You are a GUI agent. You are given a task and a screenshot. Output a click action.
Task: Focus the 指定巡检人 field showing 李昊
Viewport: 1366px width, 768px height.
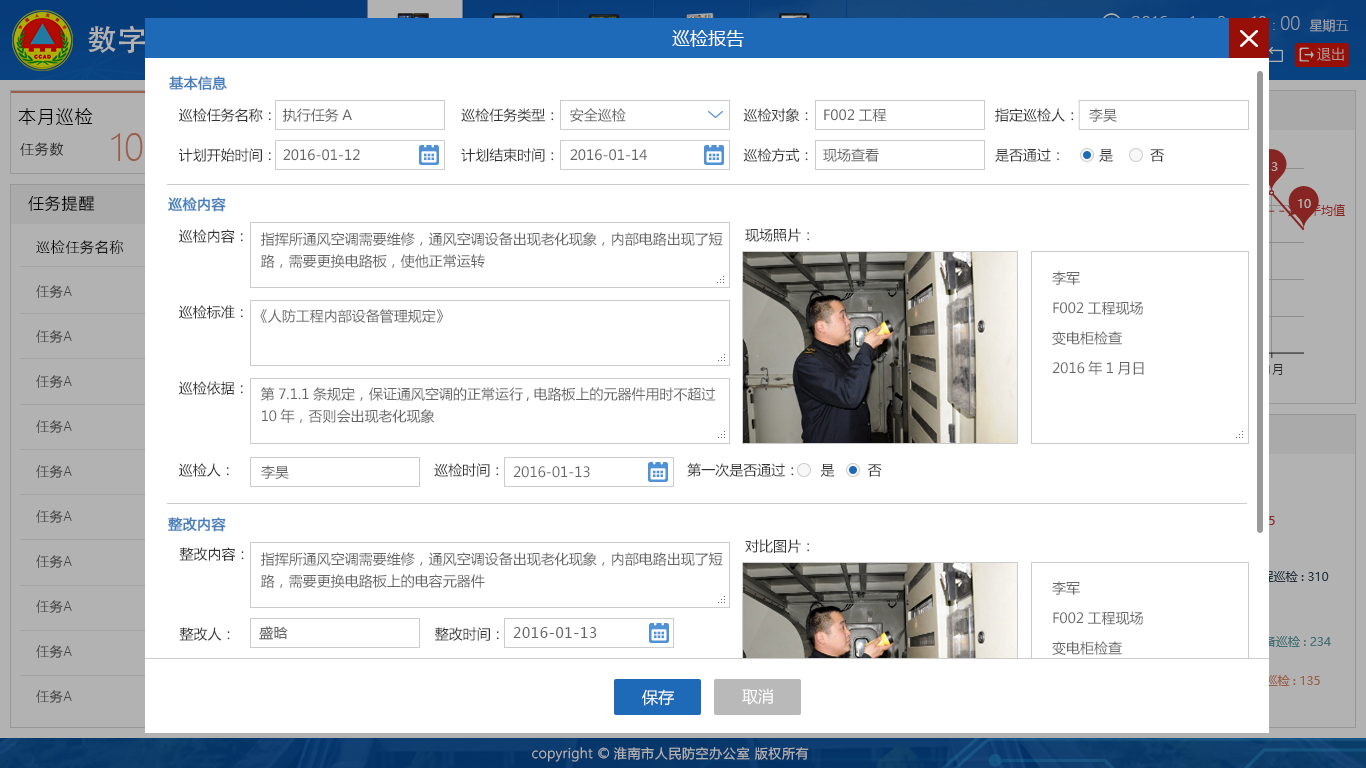click(x=1164, y=115)
